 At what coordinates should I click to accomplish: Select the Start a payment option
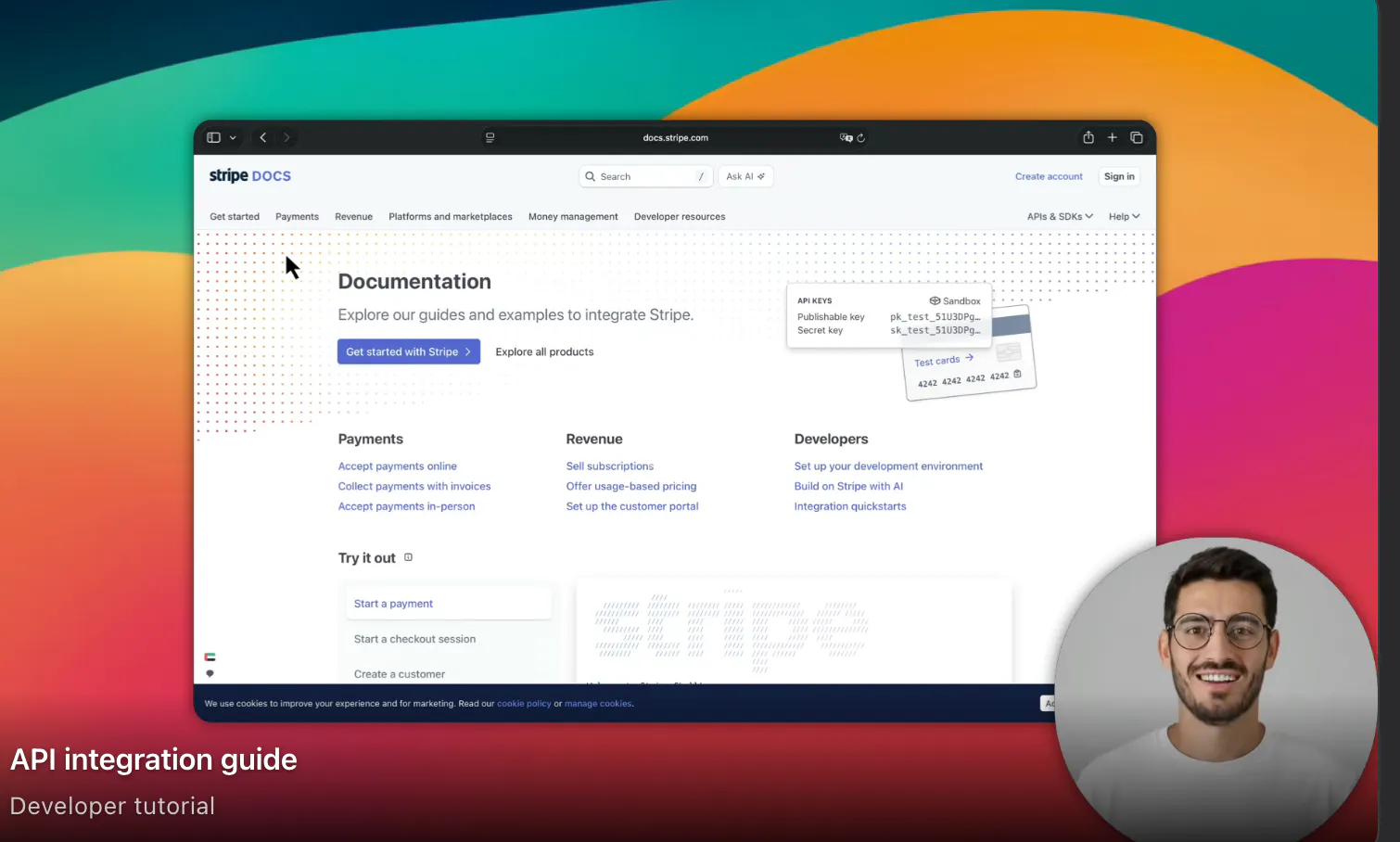[449, 604]
